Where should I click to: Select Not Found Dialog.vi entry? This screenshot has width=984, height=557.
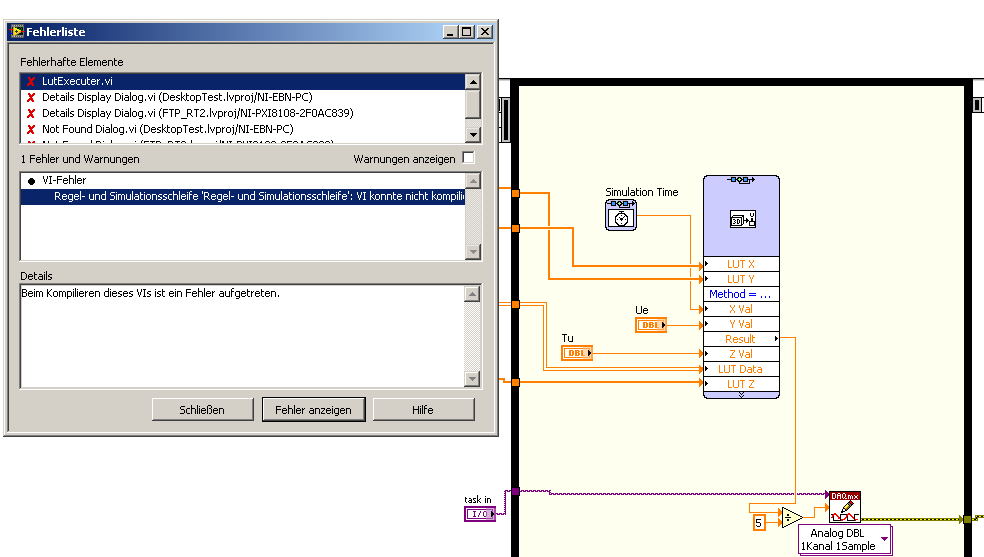pos(166,129)
